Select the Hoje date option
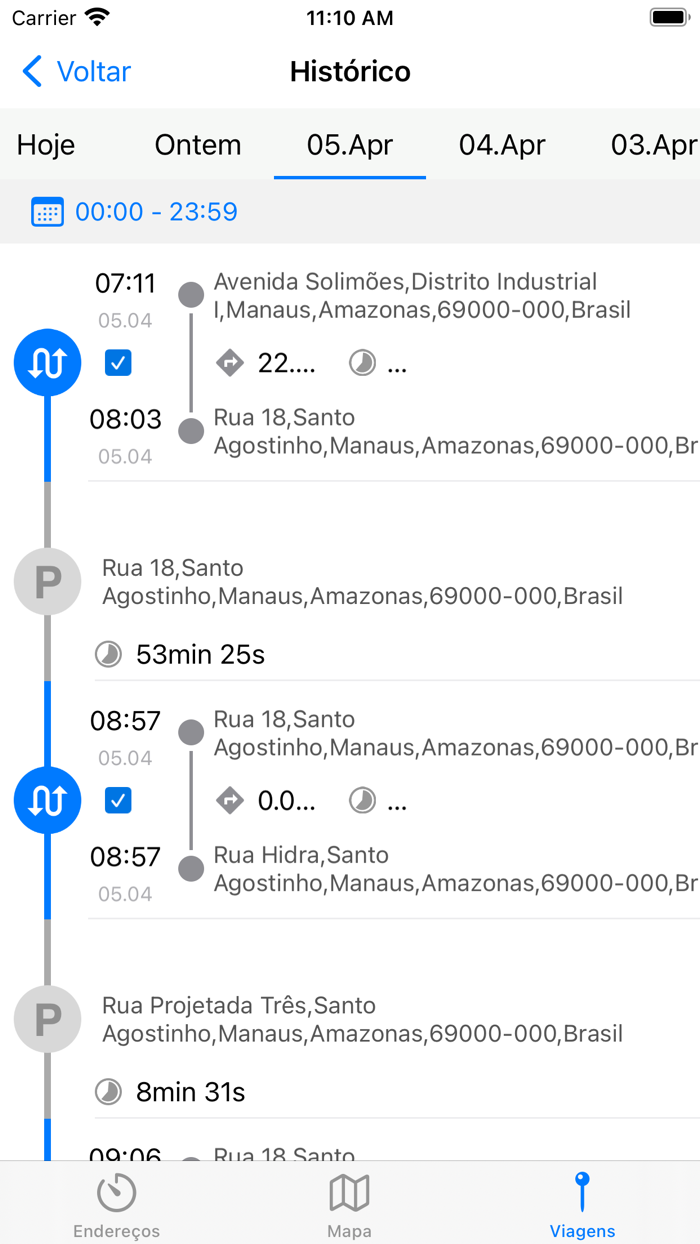The width and height of the screenshot is (700, 1244). (45, 145)
